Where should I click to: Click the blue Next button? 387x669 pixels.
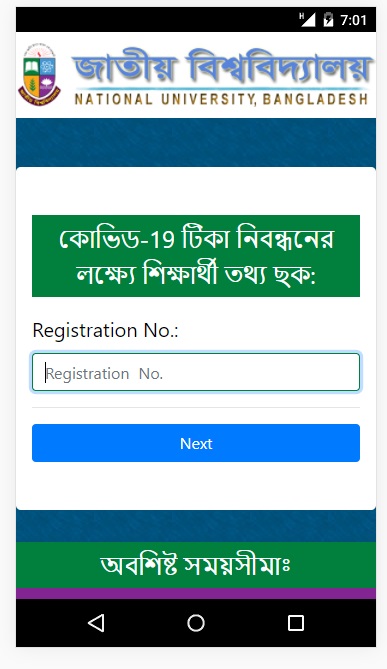[x=196, y=443]
